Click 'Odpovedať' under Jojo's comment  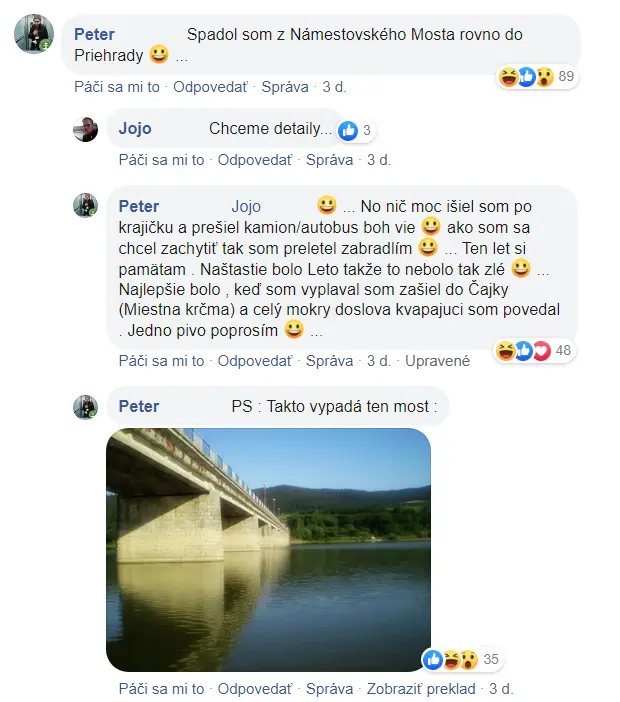pyautogui.click(x=255, y=160)
